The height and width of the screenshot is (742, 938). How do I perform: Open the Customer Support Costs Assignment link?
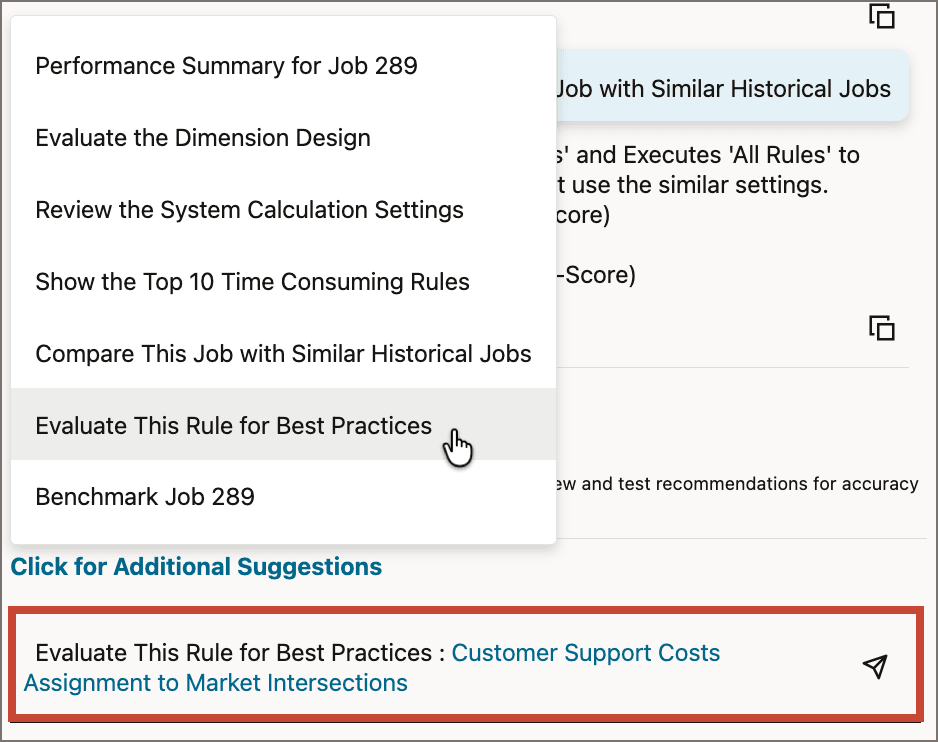[x=586, y=653]
